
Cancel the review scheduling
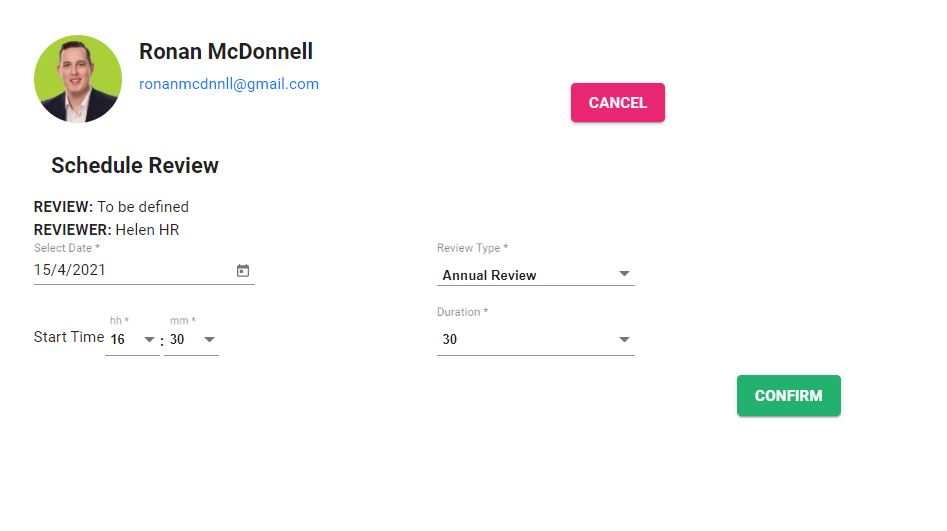618,103
